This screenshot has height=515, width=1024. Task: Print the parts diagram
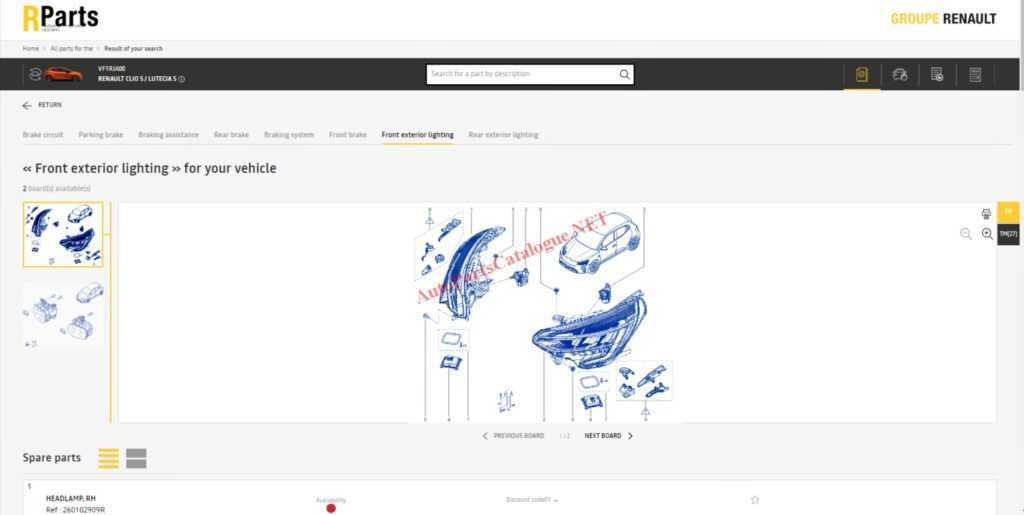point(986,213)
